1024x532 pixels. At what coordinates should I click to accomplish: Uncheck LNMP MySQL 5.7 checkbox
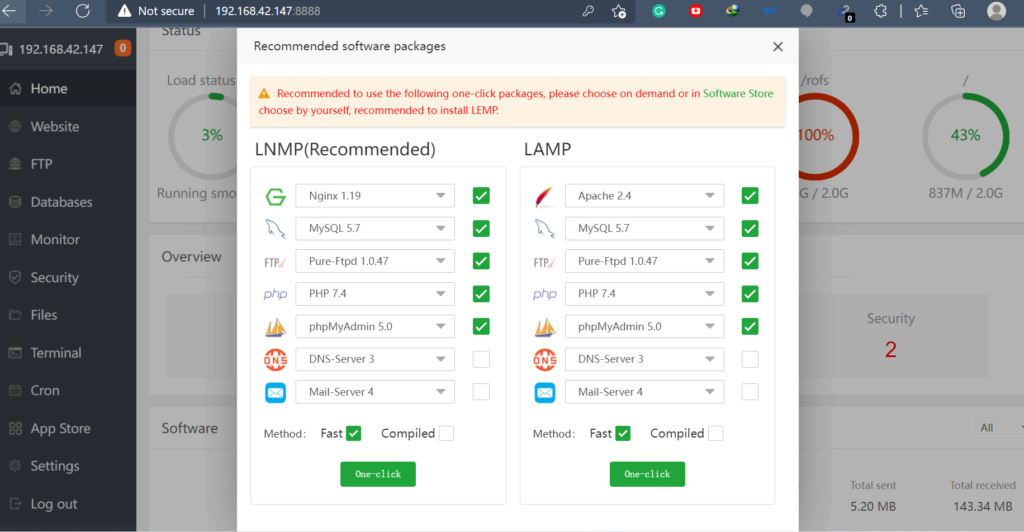tap(481, 228)
